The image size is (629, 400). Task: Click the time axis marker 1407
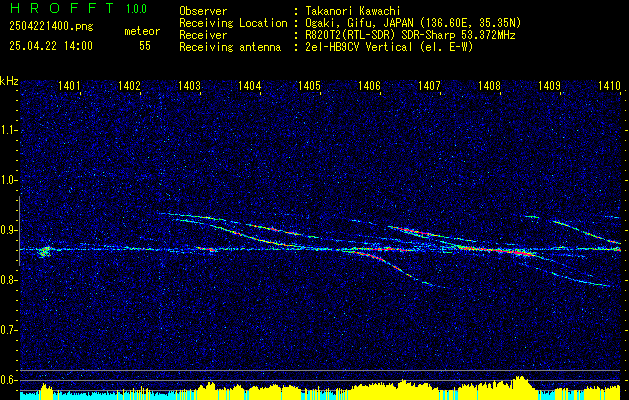point(429,85)
